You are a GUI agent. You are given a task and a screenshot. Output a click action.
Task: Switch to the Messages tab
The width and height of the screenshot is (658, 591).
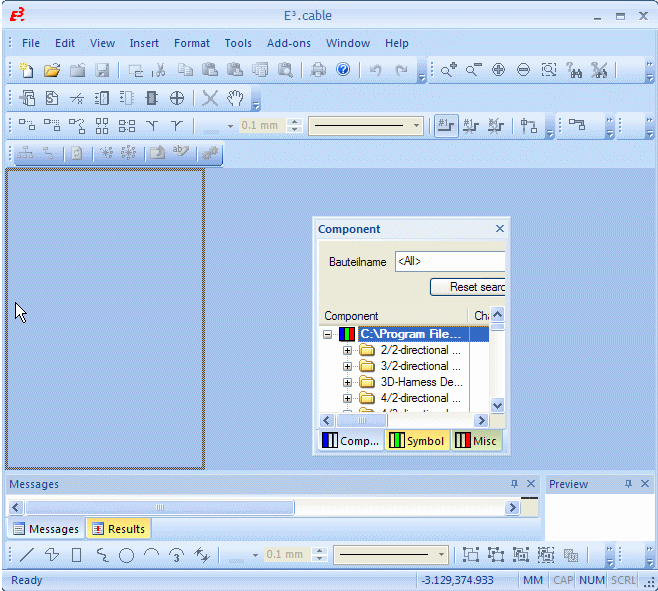(x=46, y=529)
